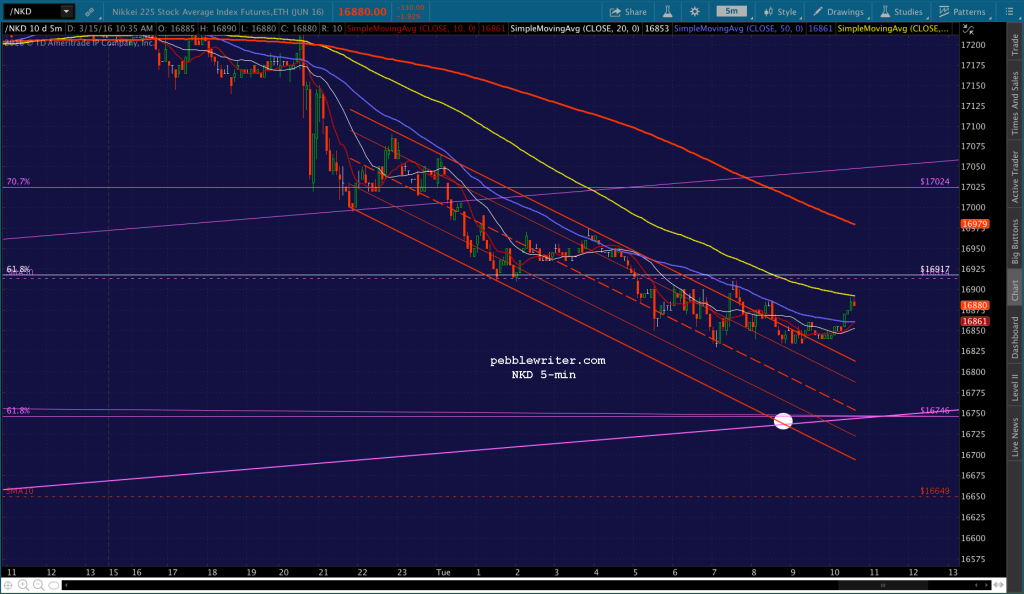Click the horizontal time scrollbar thumb
The width and height of the screenshot is (1024, 594).
click(883, 586)
